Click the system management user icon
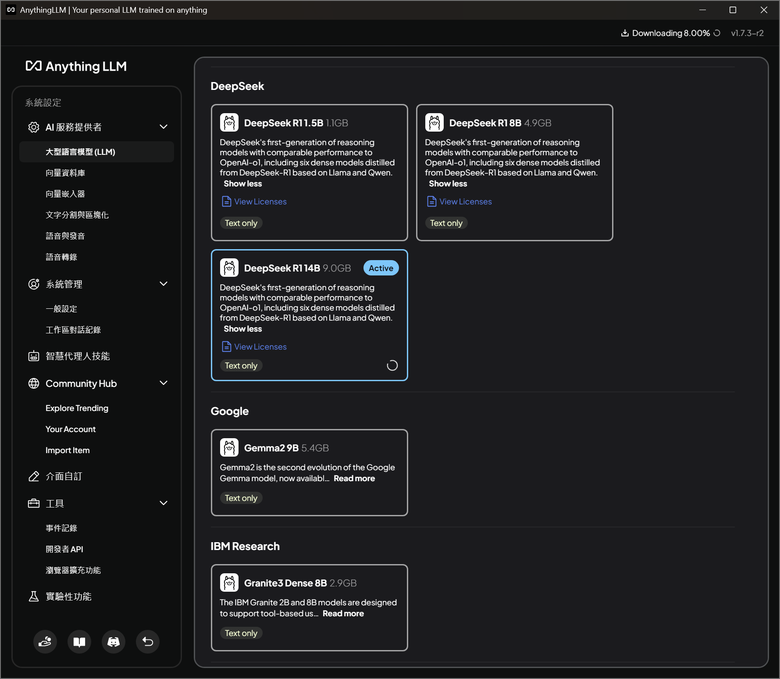 [33, 284]
